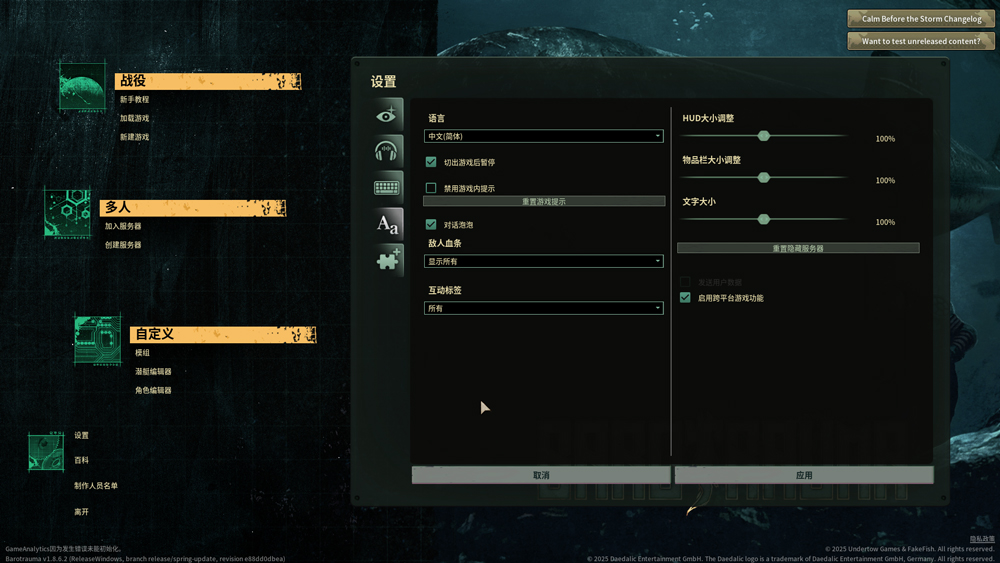Screen dimensions: 1000x563
Task: Toggle 启用跨平台游戏功能 checkbox
Action: [685, 298]
